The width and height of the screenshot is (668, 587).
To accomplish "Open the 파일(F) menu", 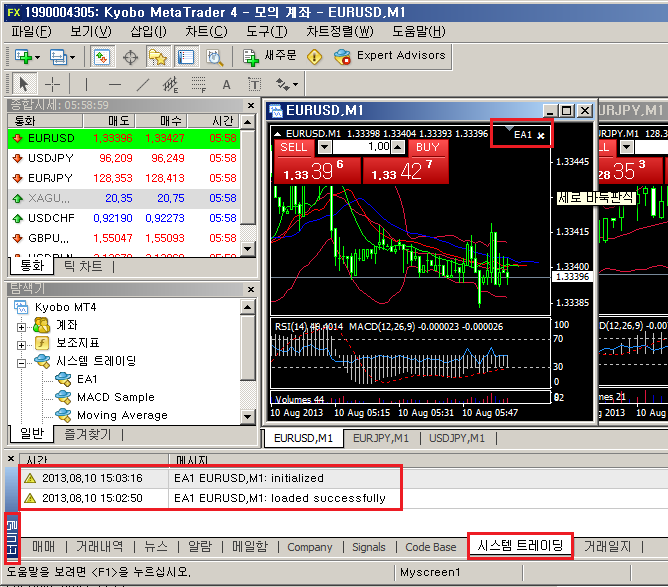I will tap(31, 31).
